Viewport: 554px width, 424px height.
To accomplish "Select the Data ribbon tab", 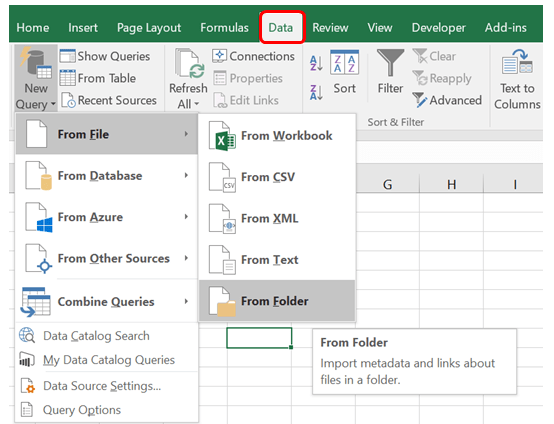I will pos(281,28).
